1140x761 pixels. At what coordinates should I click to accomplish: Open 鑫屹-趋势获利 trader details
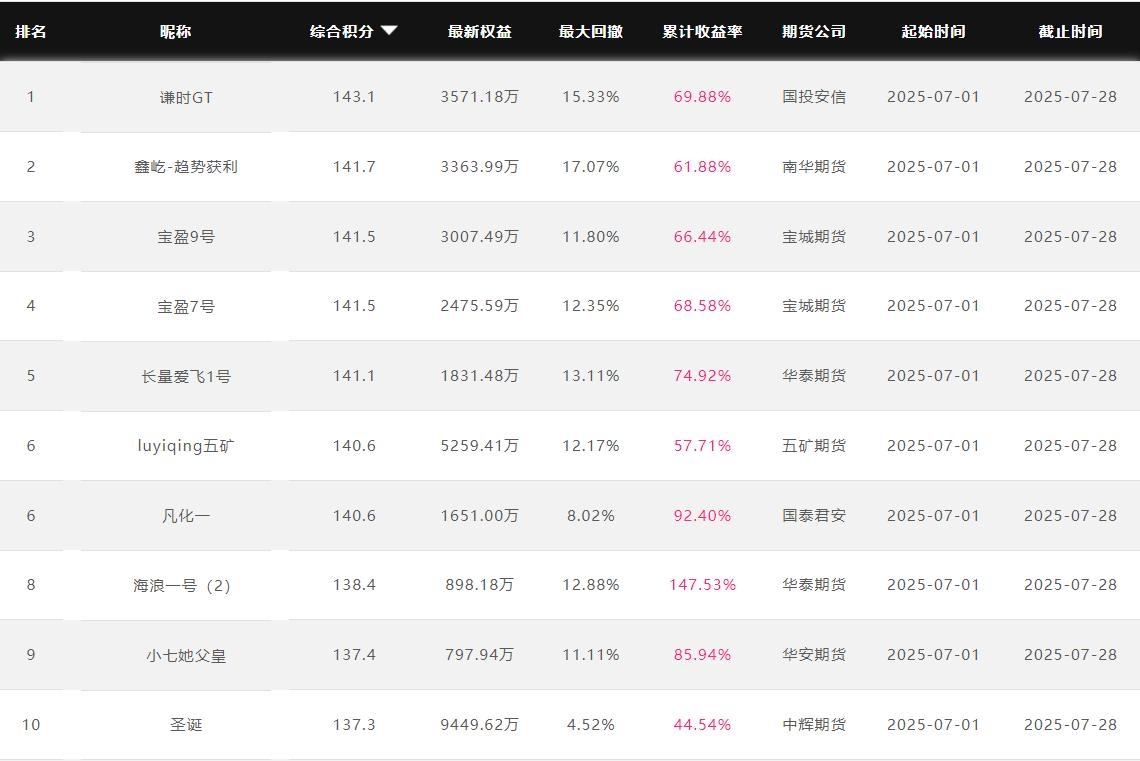click(186, 167)
